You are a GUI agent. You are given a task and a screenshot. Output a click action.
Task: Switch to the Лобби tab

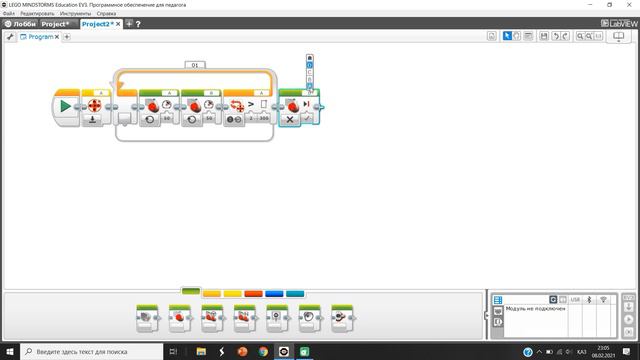[20, 24]
